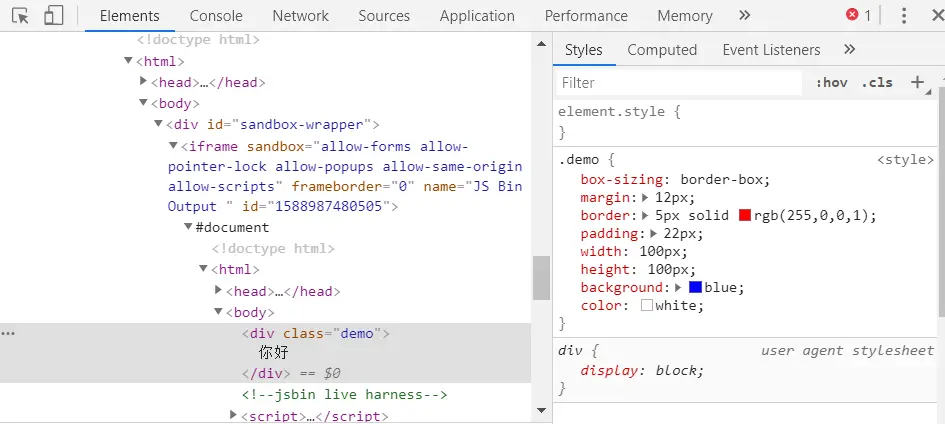Collapse the sandbox-wrapper div node
Viewport: 945px width, 424px height.
pyautogui.click(x=158, y=123)
